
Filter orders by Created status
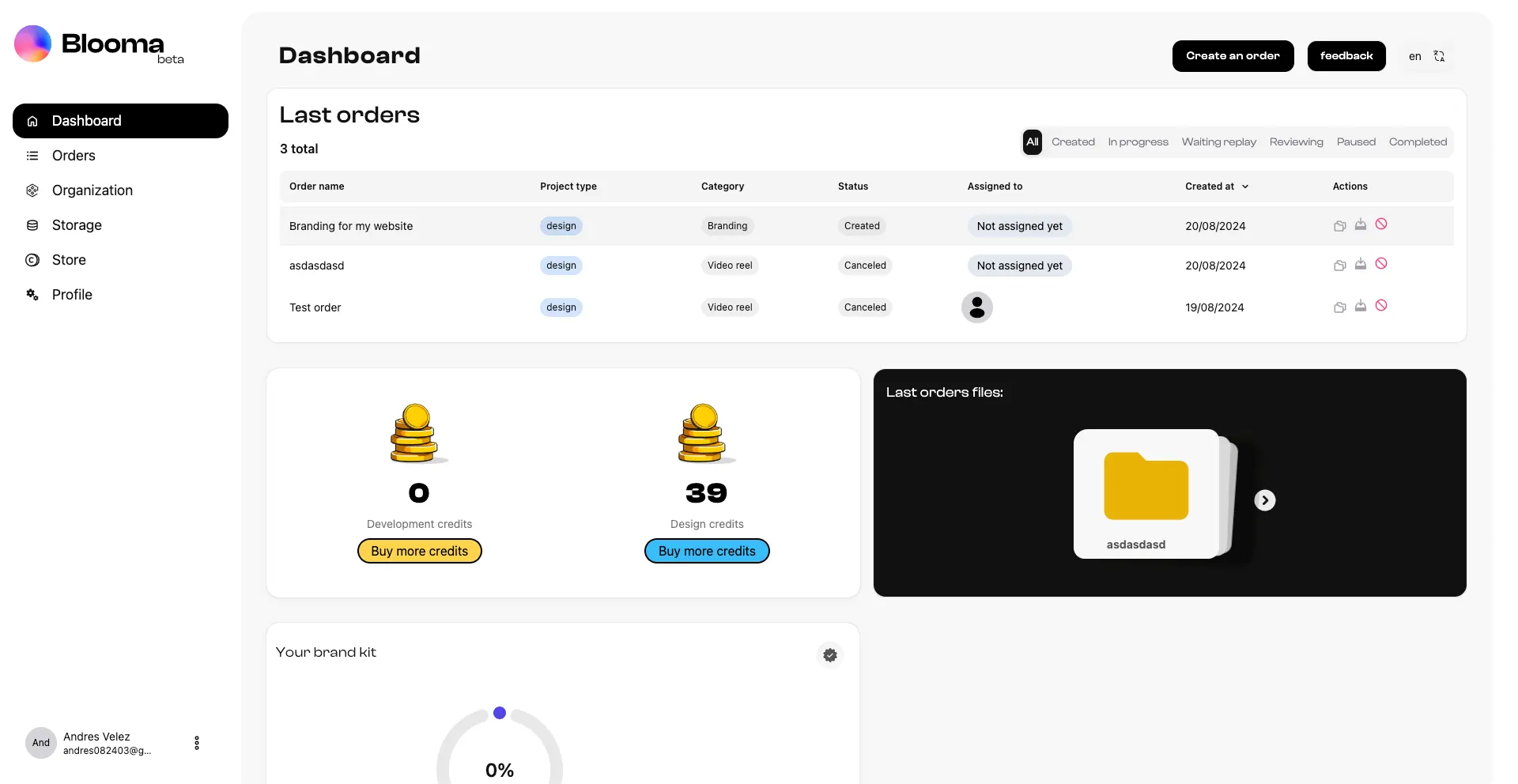(x=1073, y=142)
